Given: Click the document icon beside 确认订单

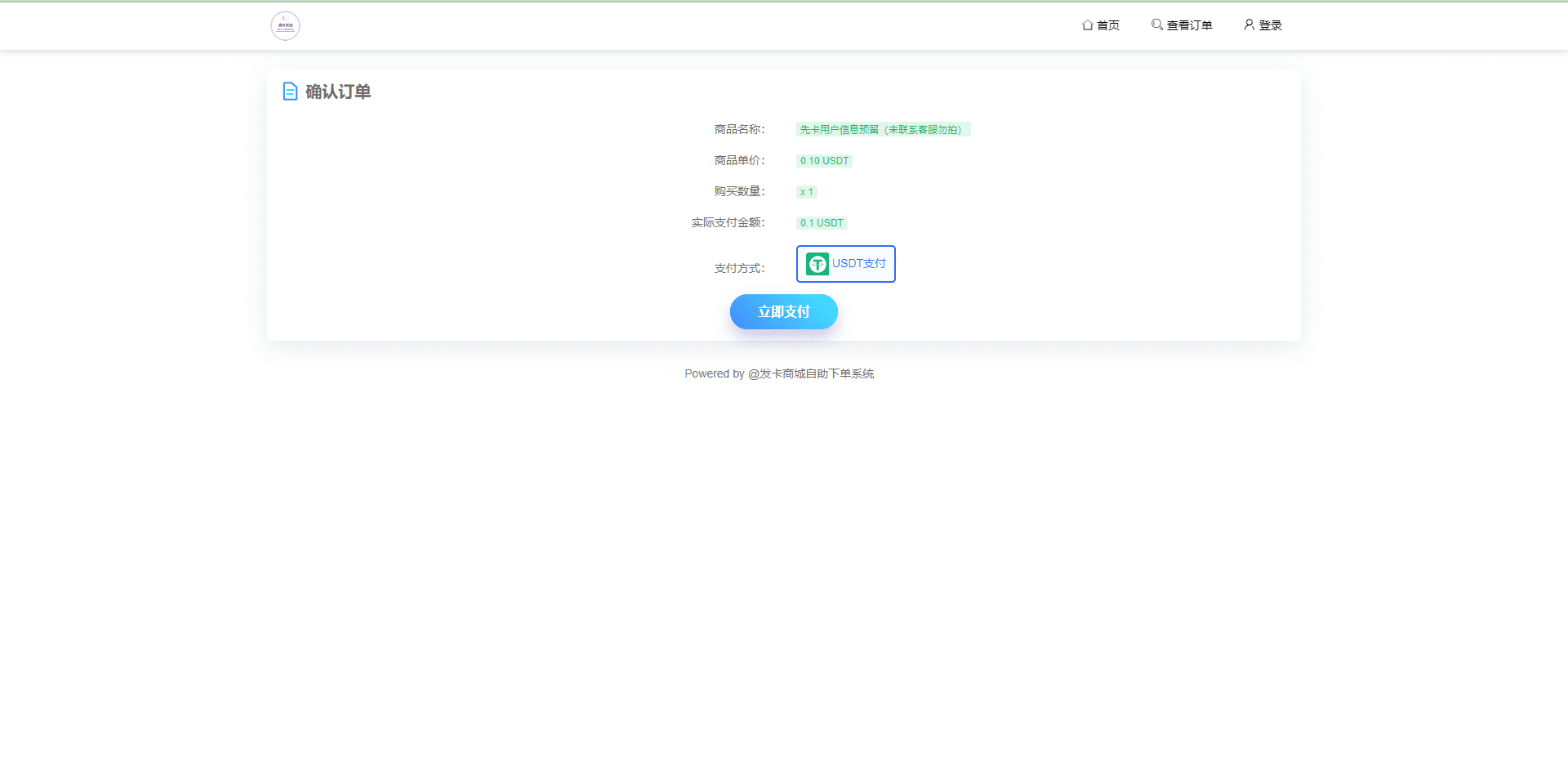Looking at the screenshot, I should (x=290, y=92).
